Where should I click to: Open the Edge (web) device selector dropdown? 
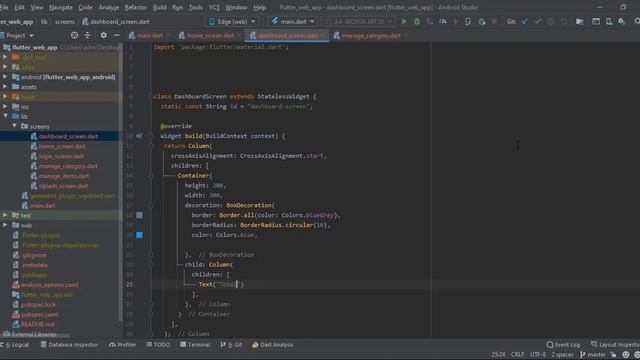(232, 22)
